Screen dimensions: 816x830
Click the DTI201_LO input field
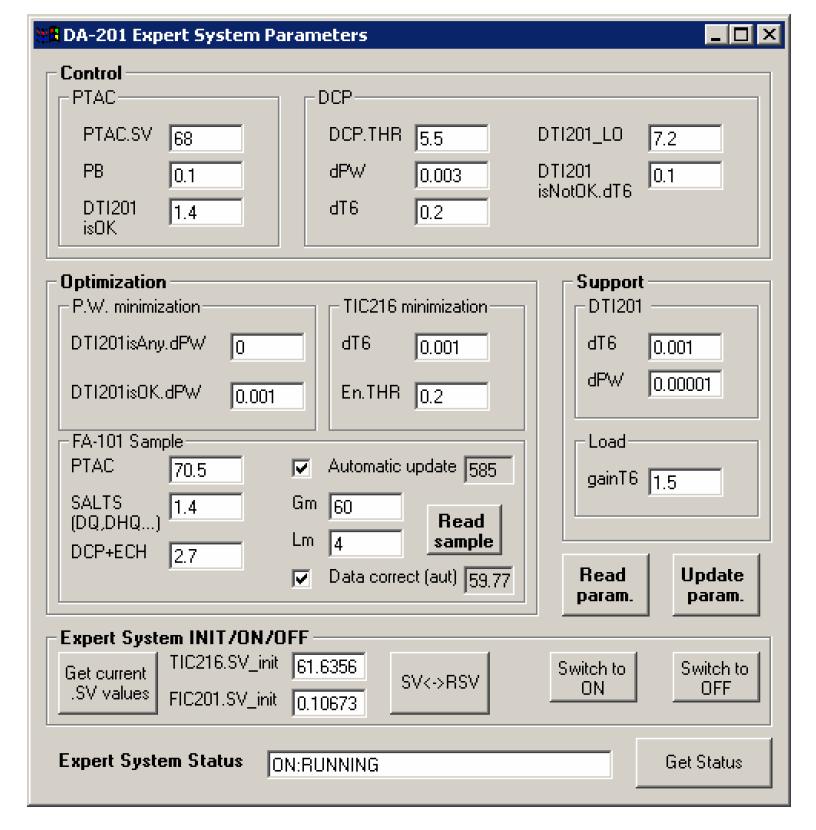pyautogui.click(x=685, y=139)
